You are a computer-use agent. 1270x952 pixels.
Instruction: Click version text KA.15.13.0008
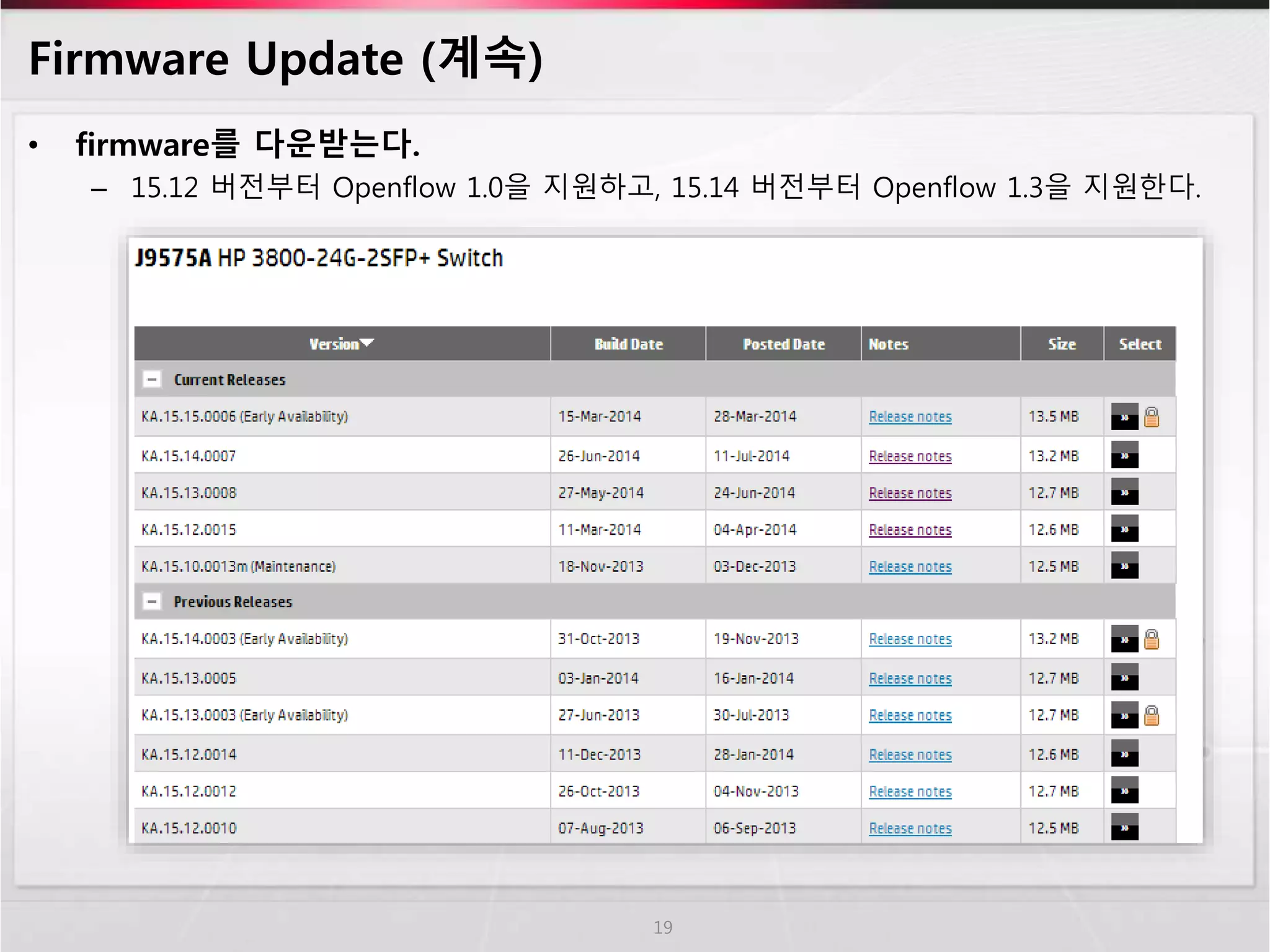[189, 493]
